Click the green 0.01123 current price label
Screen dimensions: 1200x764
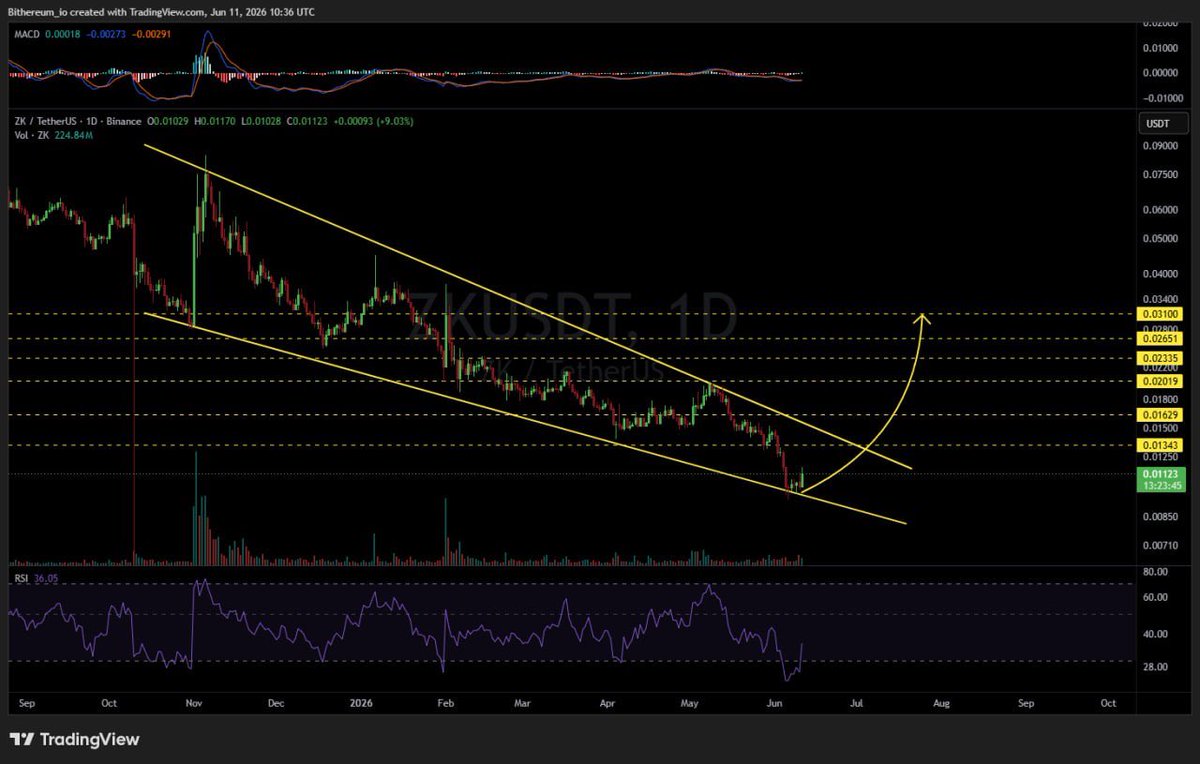(1160, 474)
